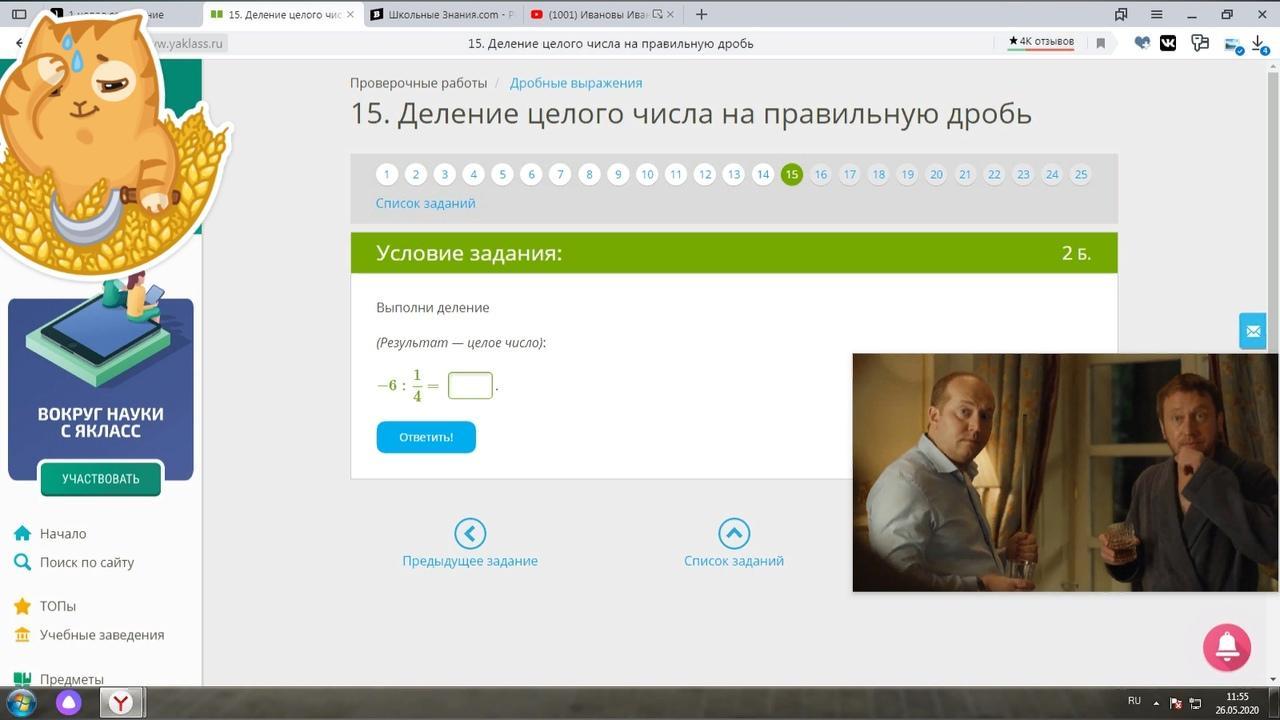Viewport: 1280px width, 720px height.
Task: Open Alice voice assistant in taskbar
Action: (69, 702)
